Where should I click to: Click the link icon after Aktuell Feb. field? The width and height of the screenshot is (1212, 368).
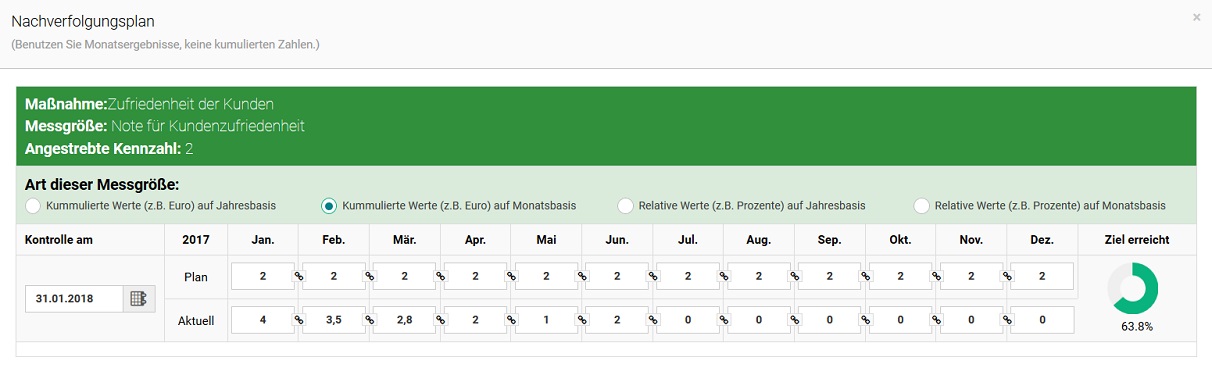369,320
